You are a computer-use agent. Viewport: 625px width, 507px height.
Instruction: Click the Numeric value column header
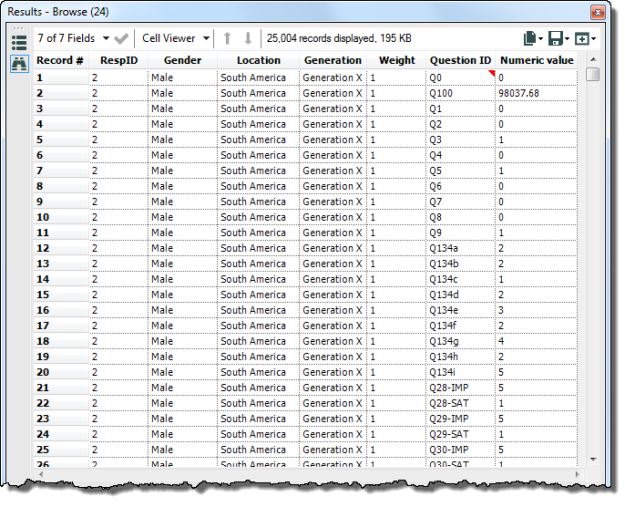[x=537, y=61]
